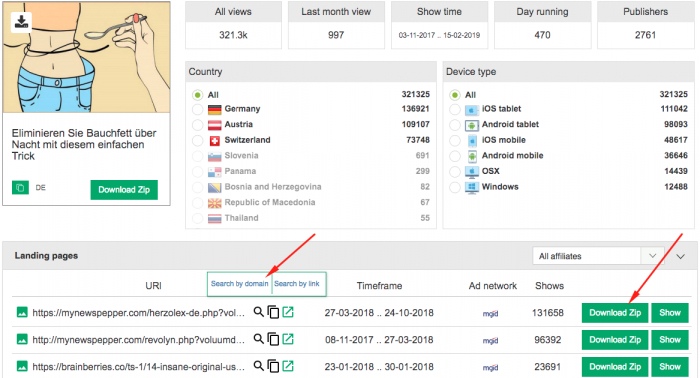This screenshot has width=700, height=378.
Task: Click mgid network logo in brainberries row
Action: pyautogui.click(x=490, y=368)
